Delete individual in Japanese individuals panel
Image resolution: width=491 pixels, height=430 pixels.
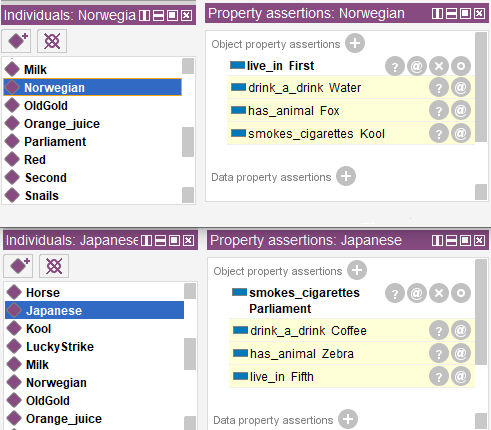[54, 266]
